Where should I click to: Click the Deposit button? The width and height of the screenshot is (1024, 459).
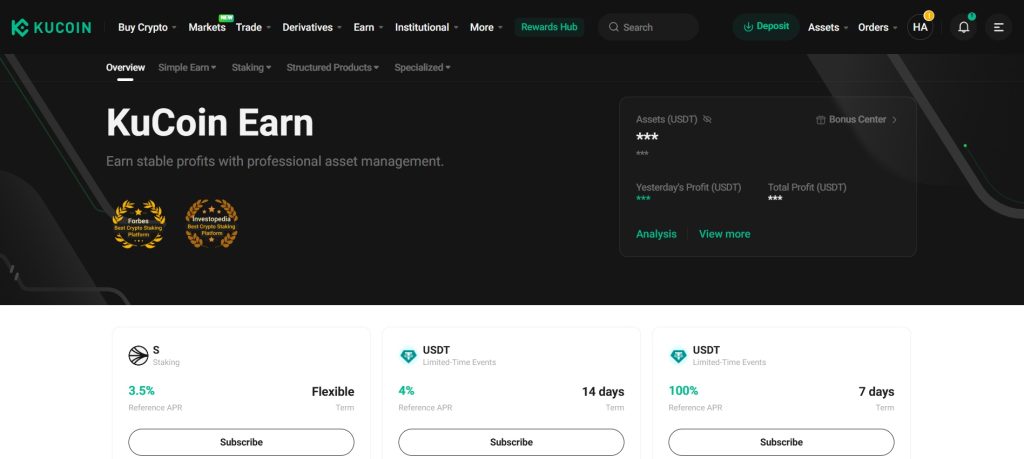tap(766, 27)
